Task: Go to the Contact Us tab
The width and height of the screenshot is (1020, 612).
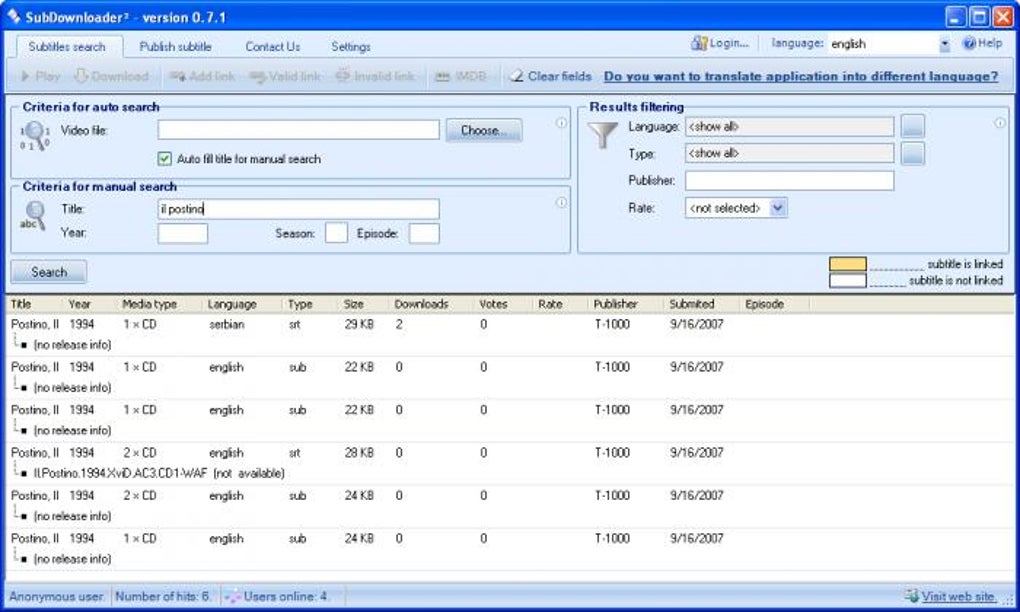Action: (x=273, y=47)
